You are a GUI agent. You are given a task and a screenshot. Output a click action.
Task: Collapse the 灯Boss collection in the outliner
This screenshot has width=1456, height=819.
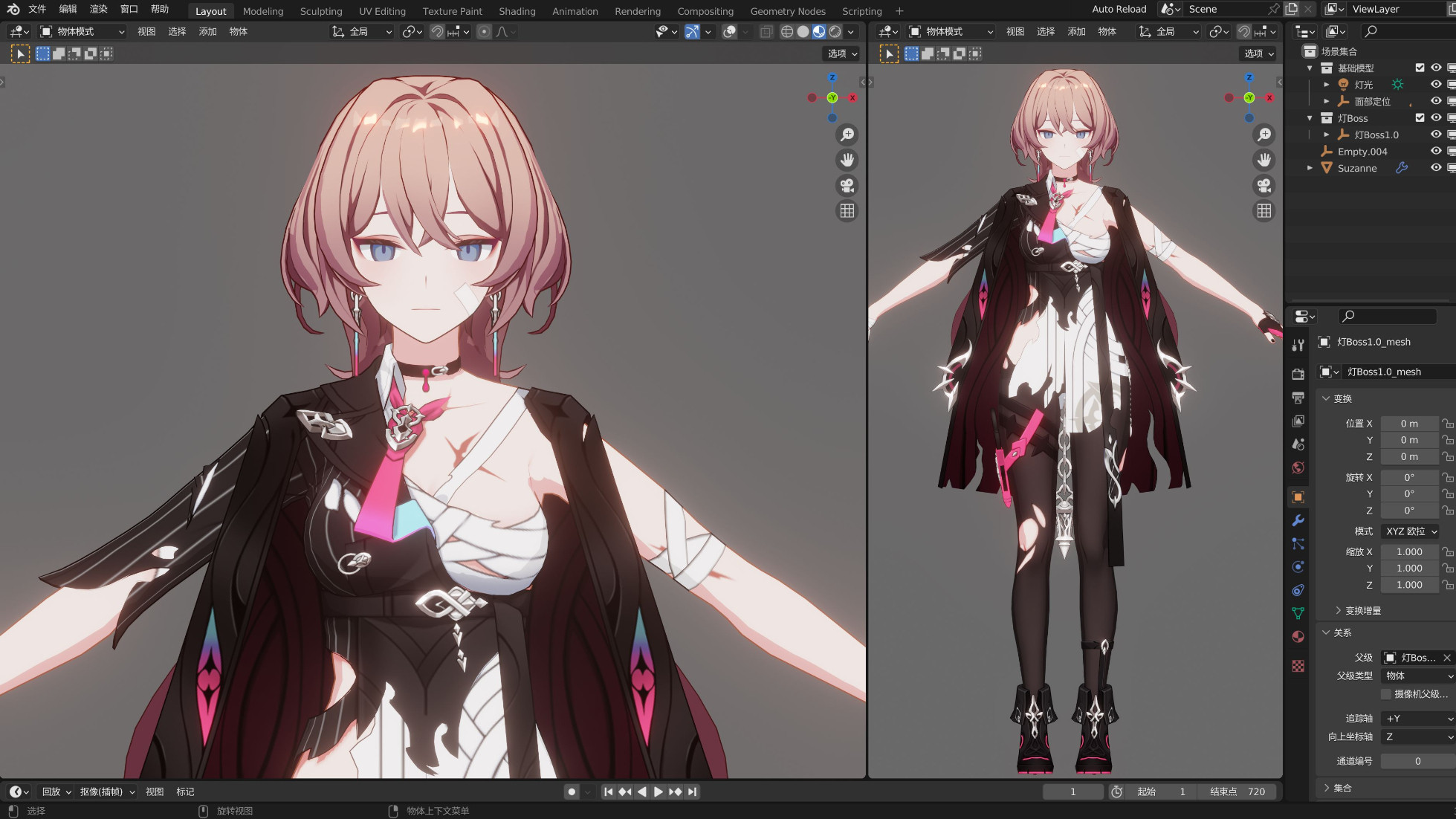tap(1310, 118)
